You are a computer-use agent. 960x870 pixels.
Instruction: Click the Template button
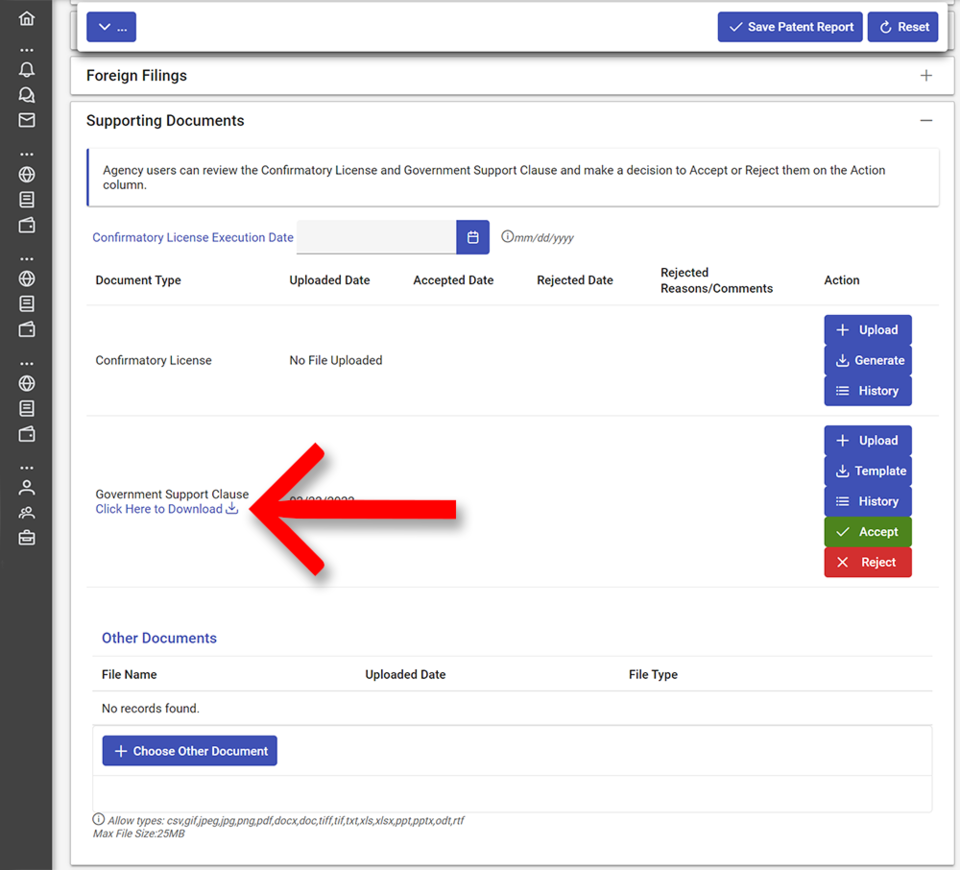[x=868, y=471]
